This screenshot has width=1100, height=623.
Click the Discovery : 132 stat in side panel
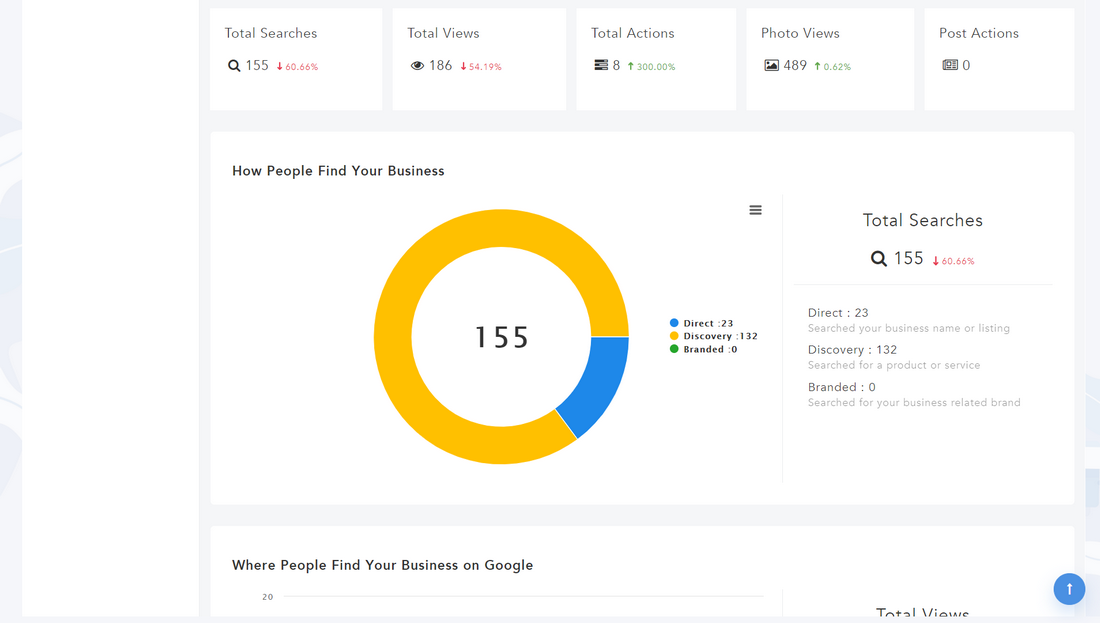coord(852,350)
